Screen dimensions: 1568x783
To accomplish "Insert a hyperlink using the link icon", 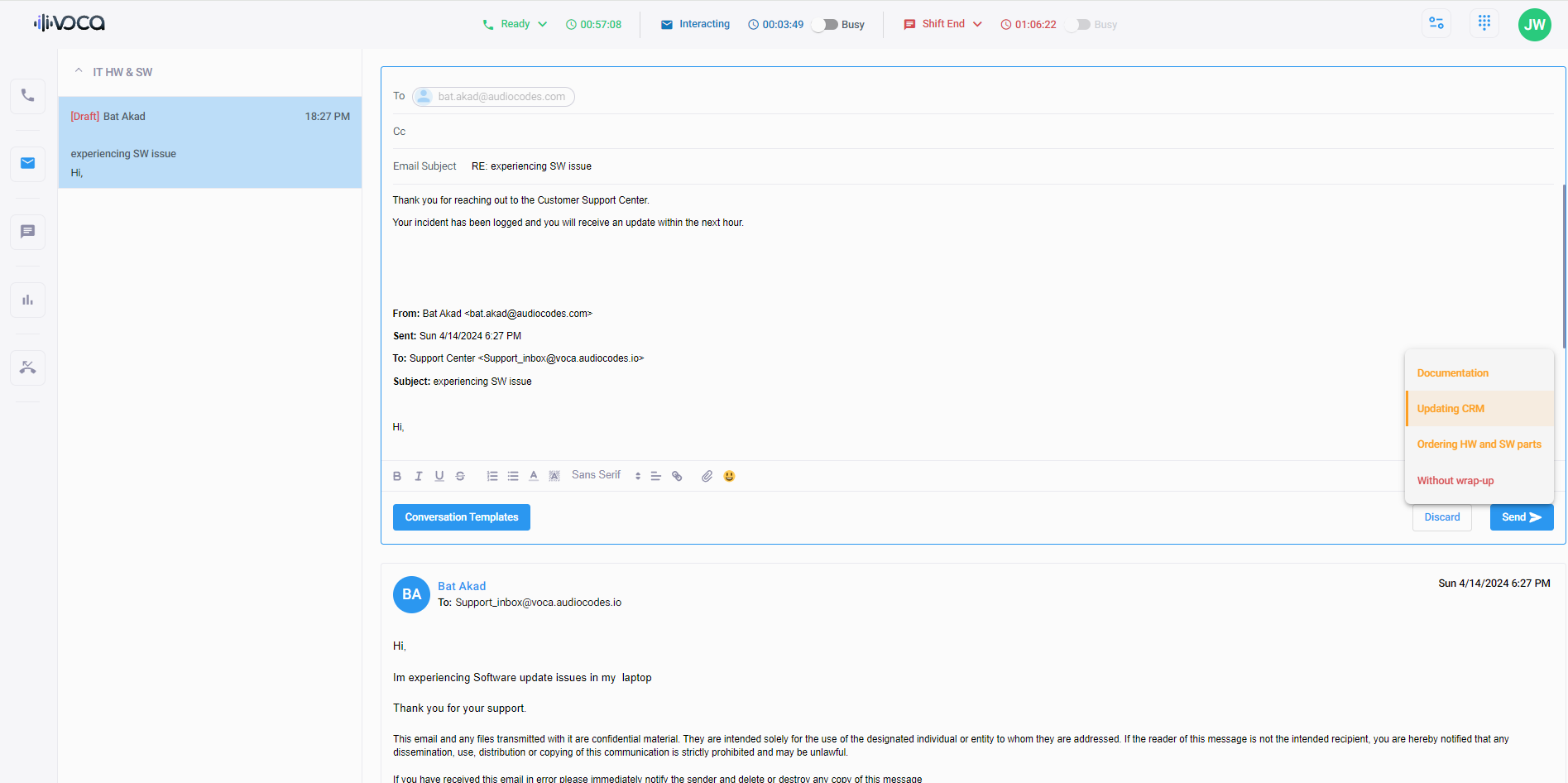I will [677, 476].
